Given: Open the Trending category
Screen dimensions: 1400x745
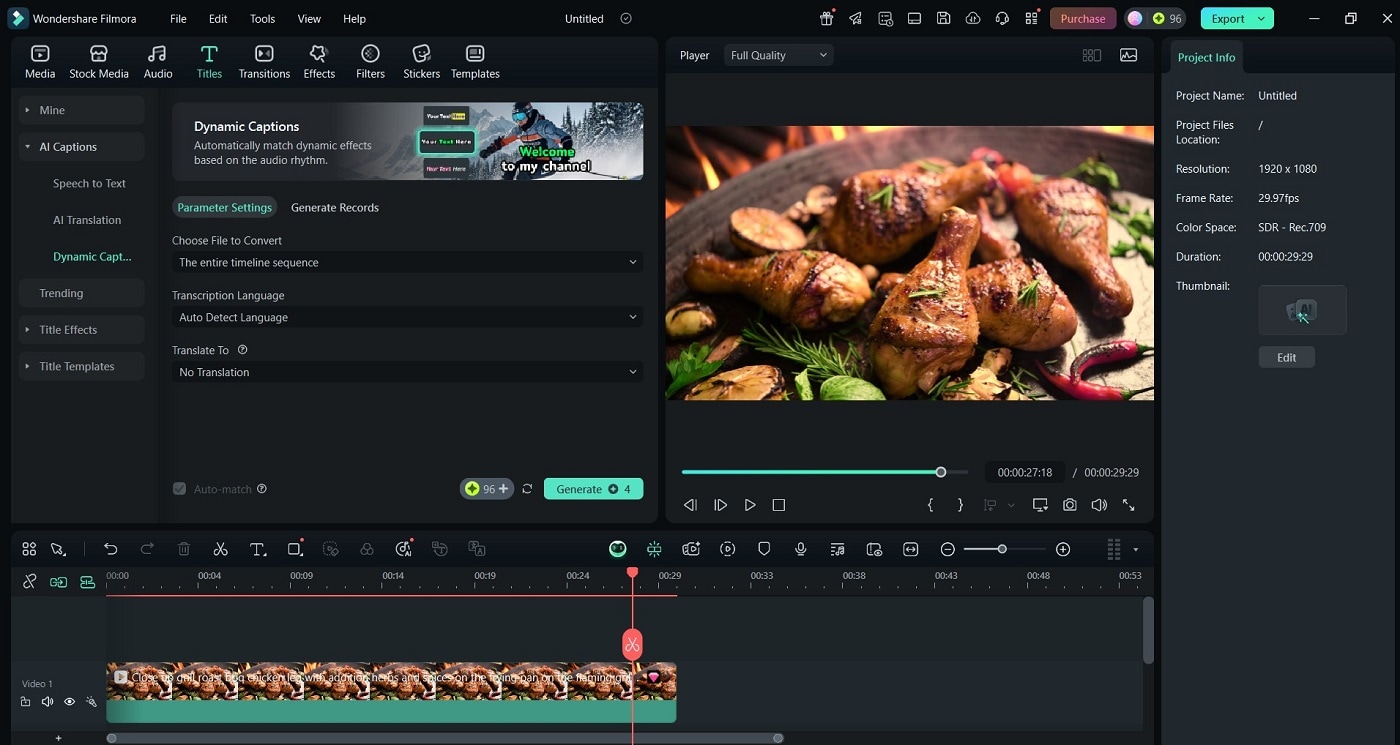Looking at the screenshot, I should click(x=81, y=293).
